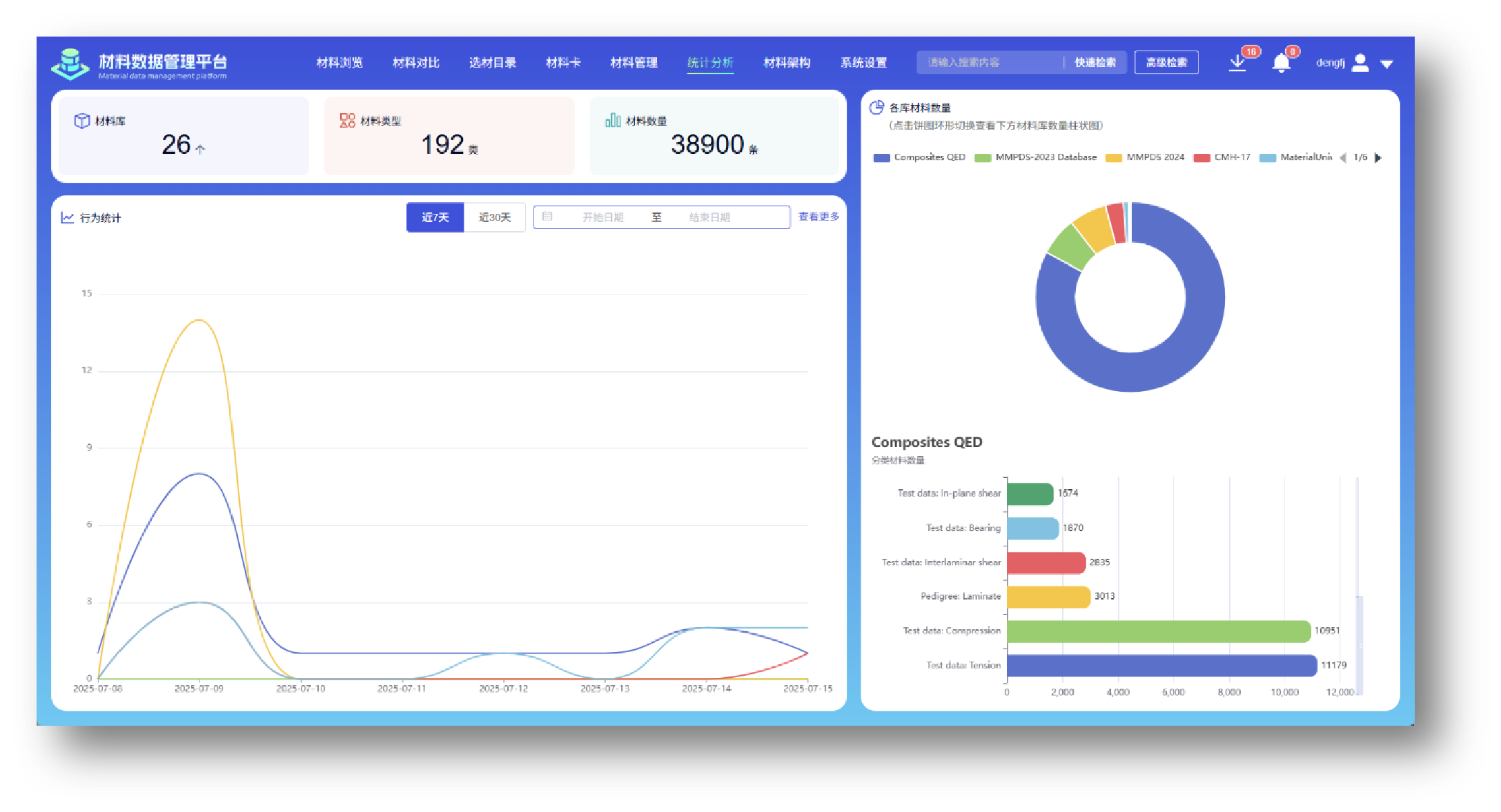
Task: Open the 系统设置 menu
Action: point(864,63)
